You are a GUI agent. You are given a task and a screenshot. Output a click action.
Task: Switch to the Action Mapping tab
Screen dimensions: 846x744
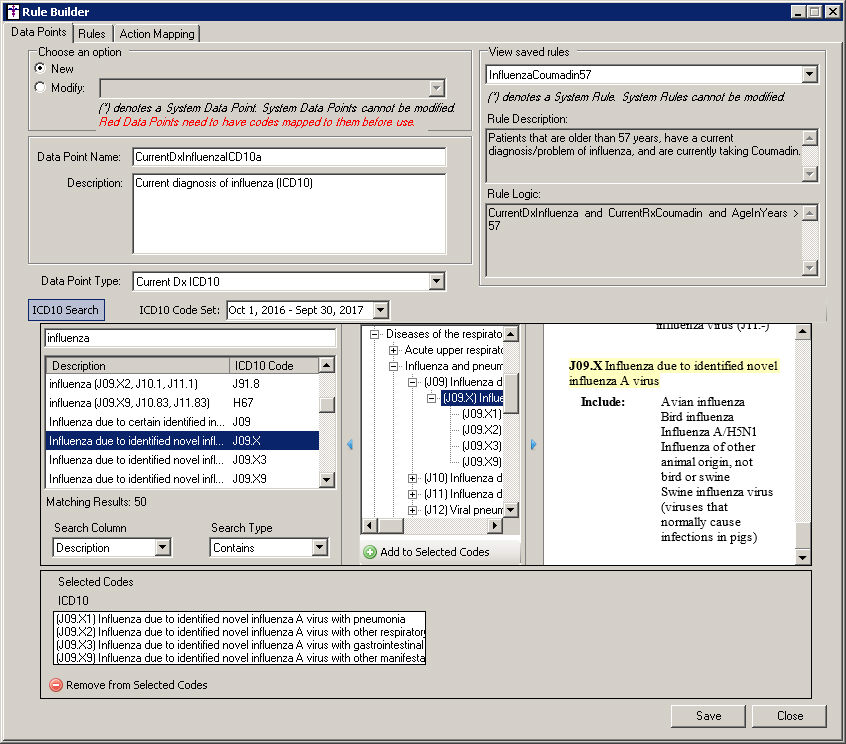[157, 33]
